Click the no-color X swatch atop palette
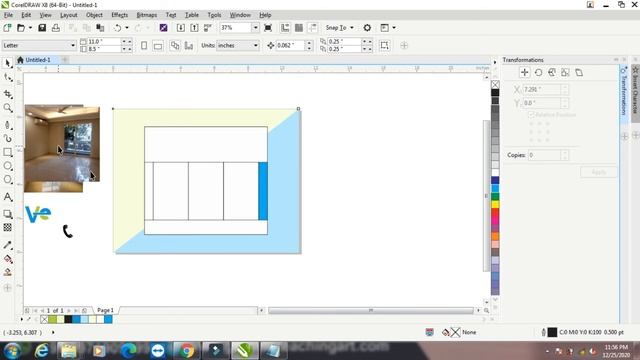 point(495,84)
